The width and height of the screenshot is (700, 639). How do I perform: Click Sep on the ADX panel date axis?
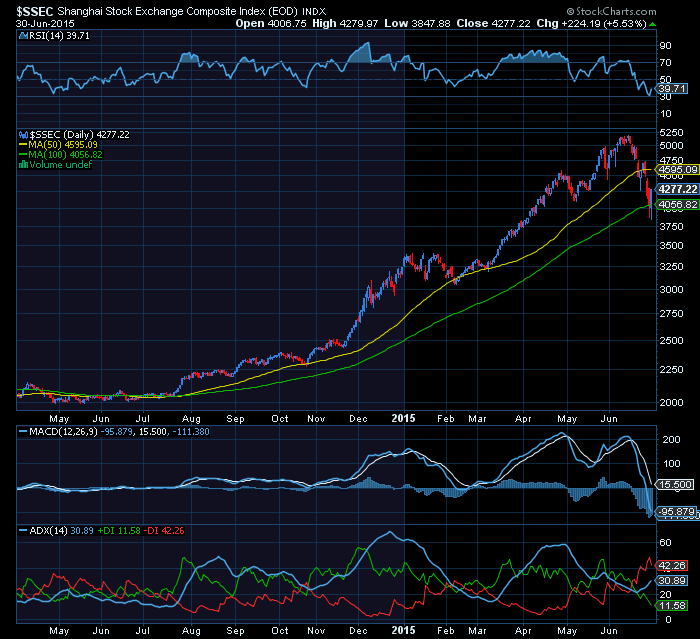[x=235, y=631]
